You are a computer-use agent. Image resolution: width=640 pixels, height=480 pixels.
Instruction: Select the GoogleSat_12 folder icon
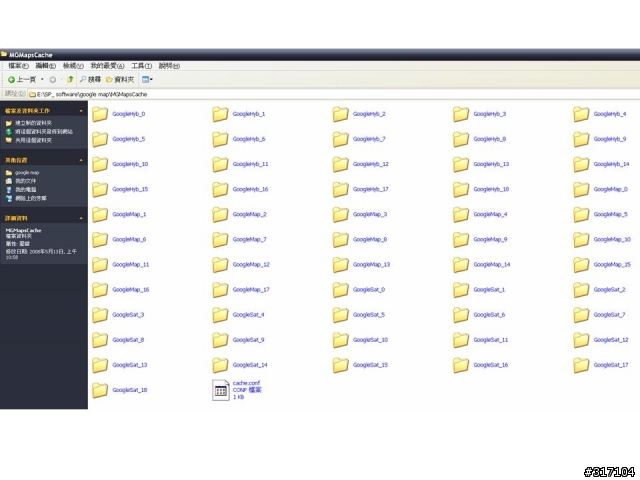click(581, 340)
